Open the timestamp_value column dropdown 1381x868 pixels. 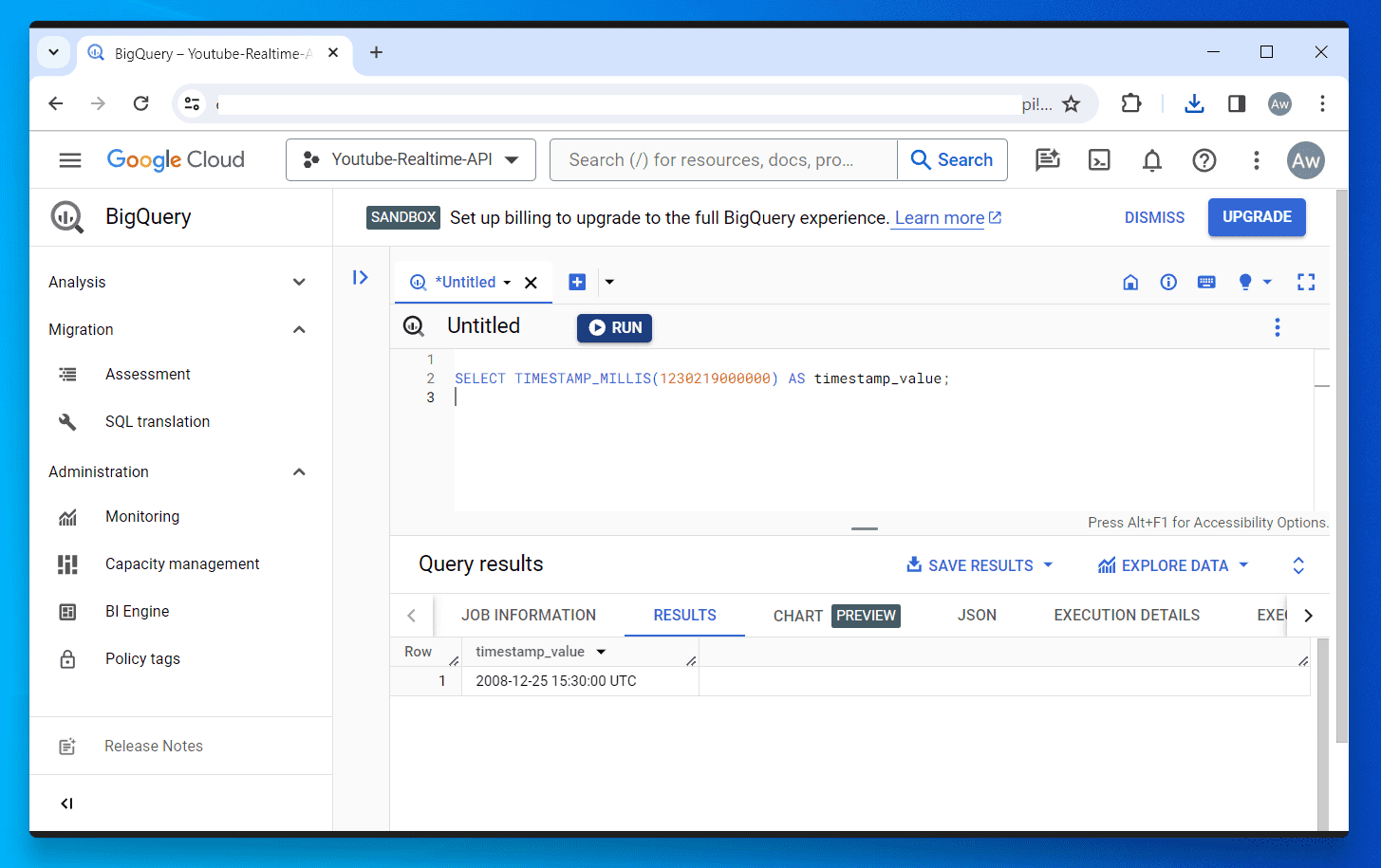click(x=601, y=652)
